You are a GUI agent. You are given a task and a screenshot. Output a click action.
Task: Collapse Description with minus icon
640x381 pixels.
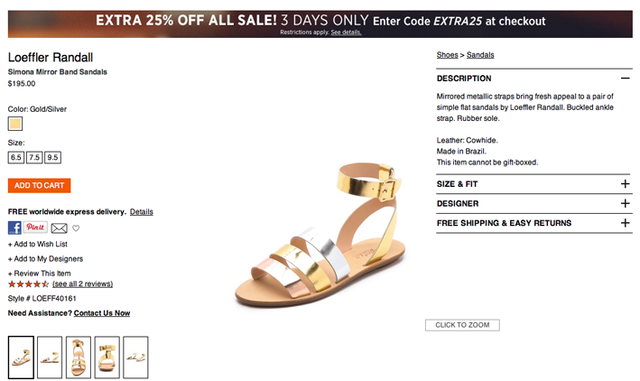625,78
